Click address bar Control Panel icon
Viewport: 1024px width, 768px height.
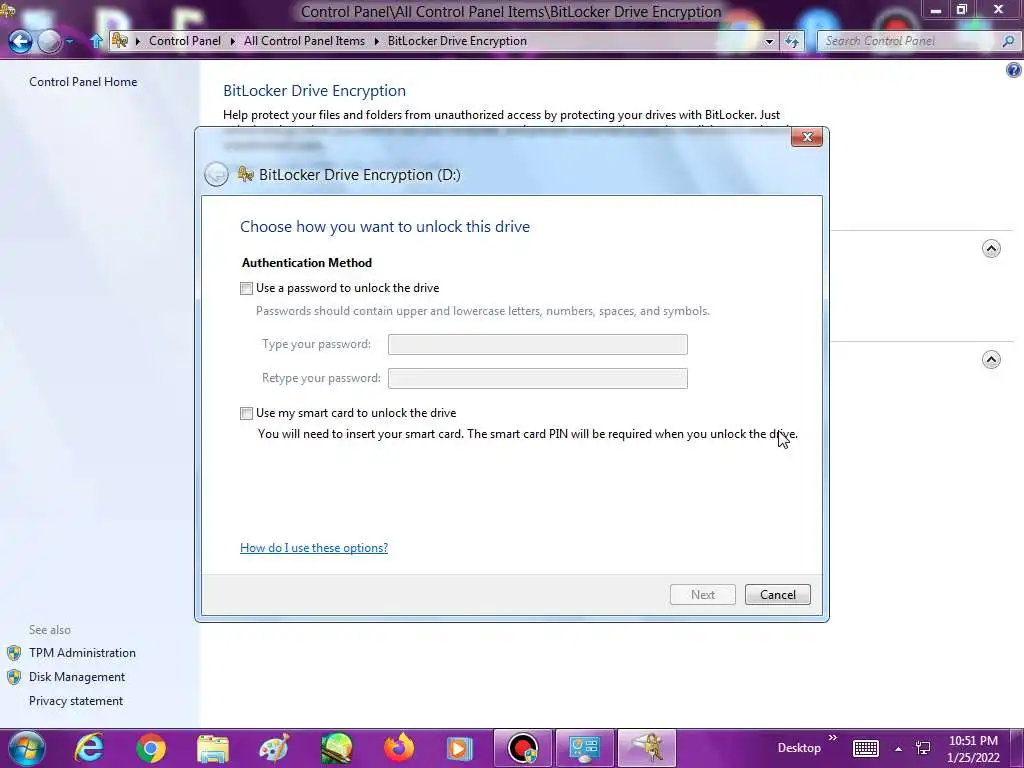pos(120,40)
